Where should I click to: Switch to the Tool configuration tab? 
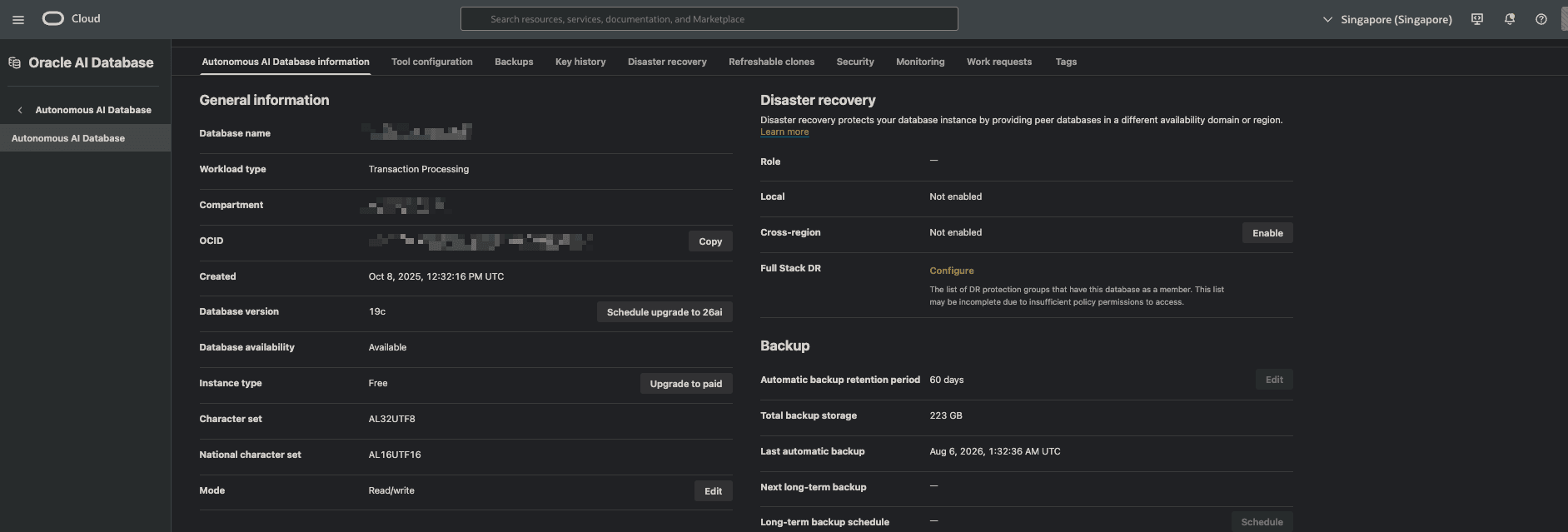click(x=432, y=62)
